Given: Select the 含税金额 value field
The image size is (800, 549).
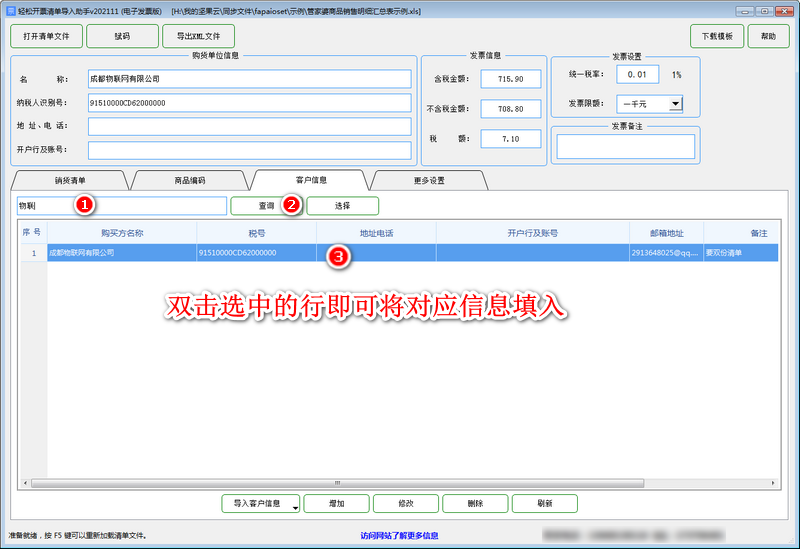Looking at the screenshot, I should pos(511,79).
